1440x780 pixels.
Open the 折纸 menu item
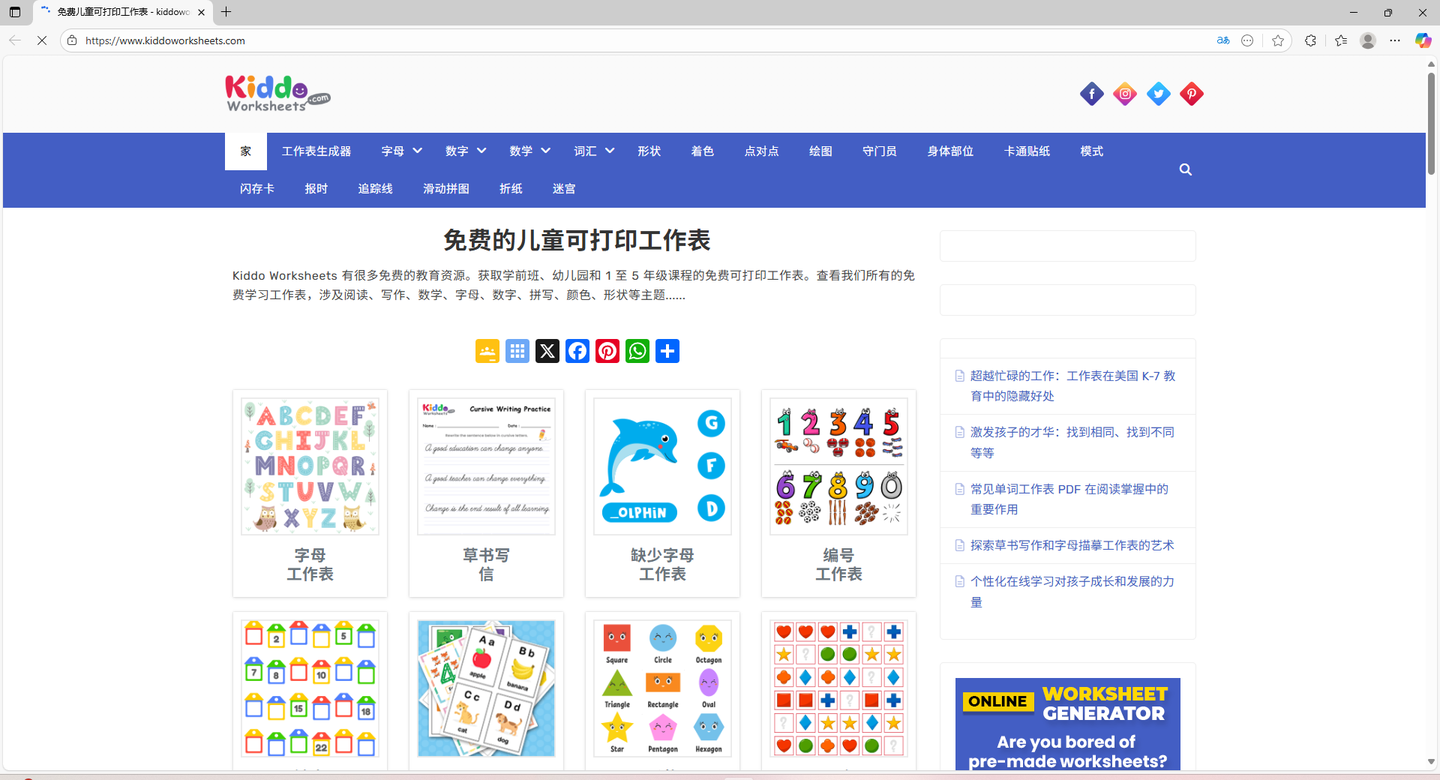click(x=511, y=188)
